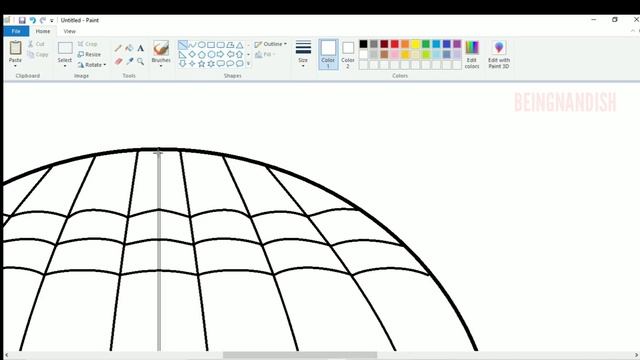Image resolution: width=640 pixels, height=360 pixels.
Task: Pick the green color swatch
Action: pyautogui.click(x=426, y=44)
